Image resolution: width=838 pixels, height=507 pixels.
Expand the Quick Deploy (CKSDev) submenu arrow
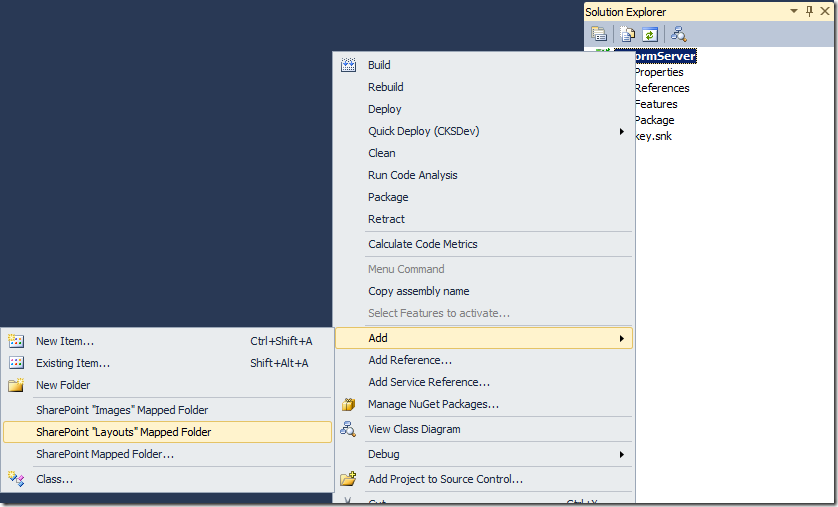click(x=621, y=131)
